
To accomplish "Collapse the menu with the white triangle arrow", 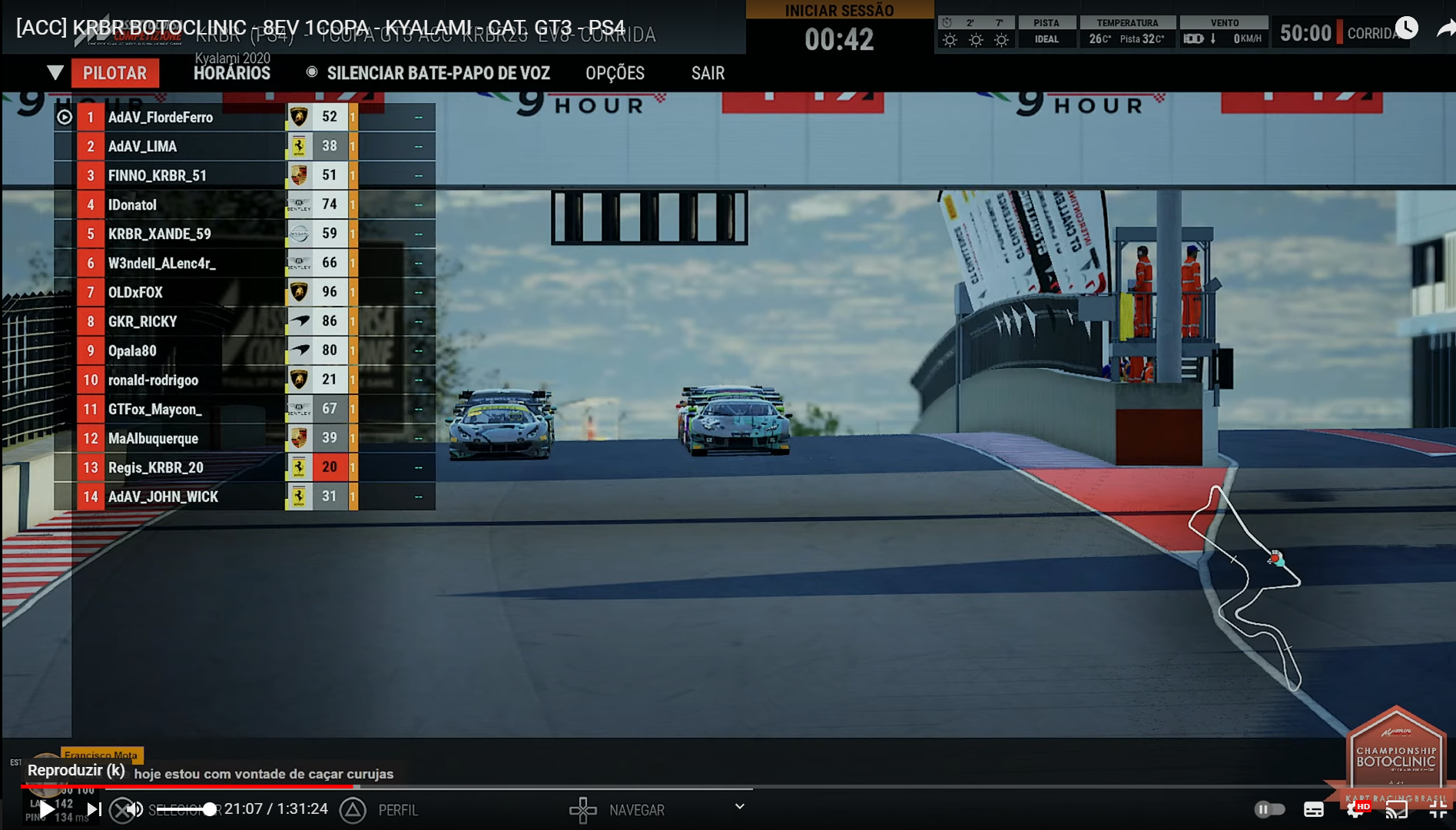I will click(x=55, y=73).
